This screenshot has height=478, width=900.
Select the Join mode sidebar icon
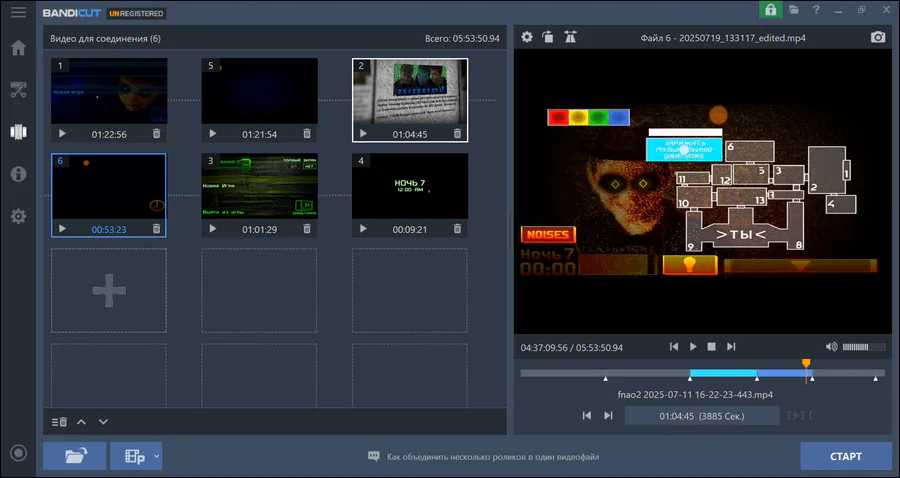18,132
